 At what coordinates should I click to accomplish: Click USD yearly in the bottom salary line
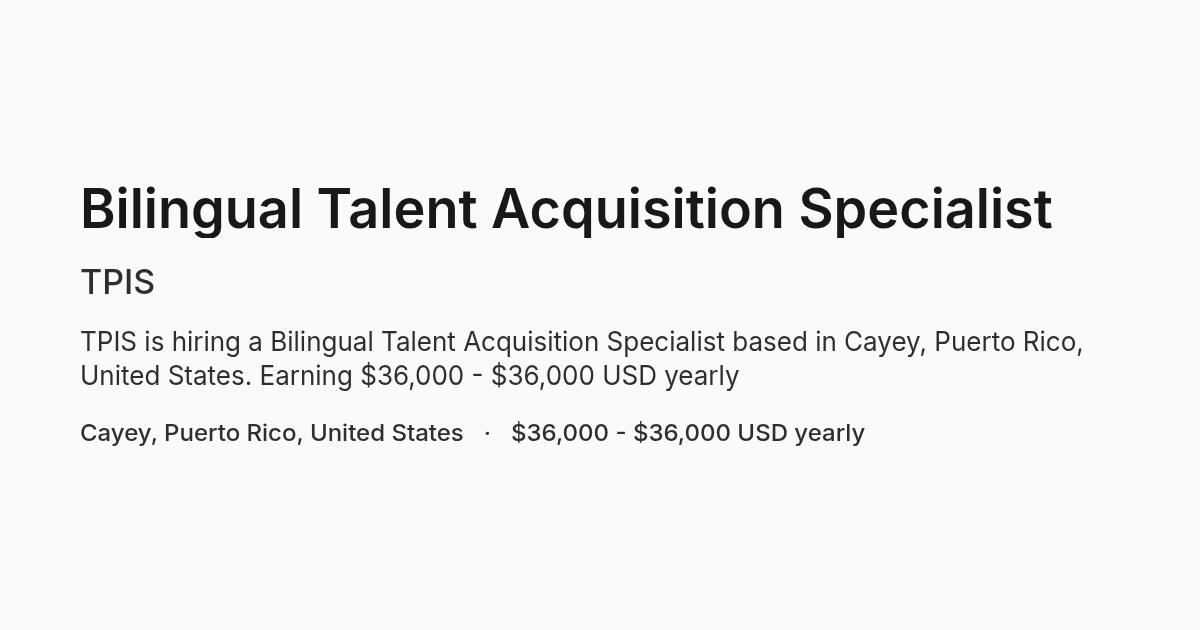coord(801,433)
